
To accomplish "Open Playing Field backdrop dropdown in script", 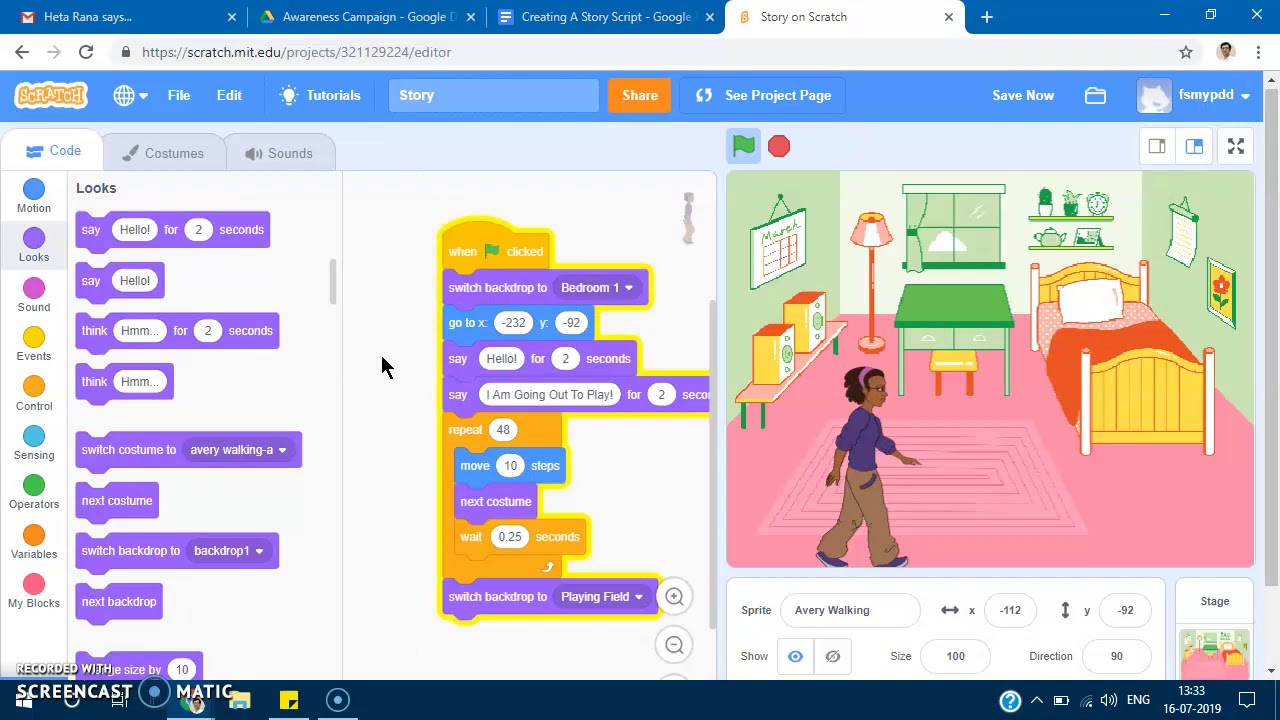I will click(603, 597).
